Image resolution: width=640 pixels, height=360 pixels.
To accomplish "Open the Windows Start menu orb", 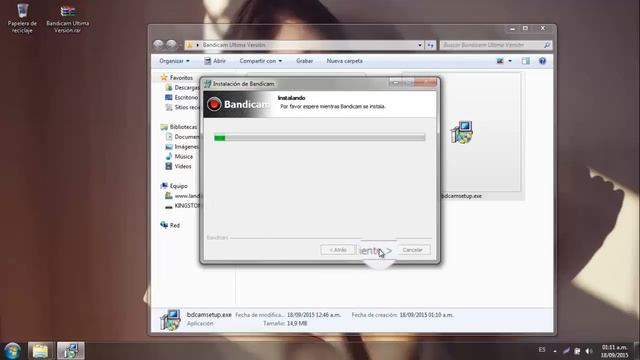I will 12,351.
